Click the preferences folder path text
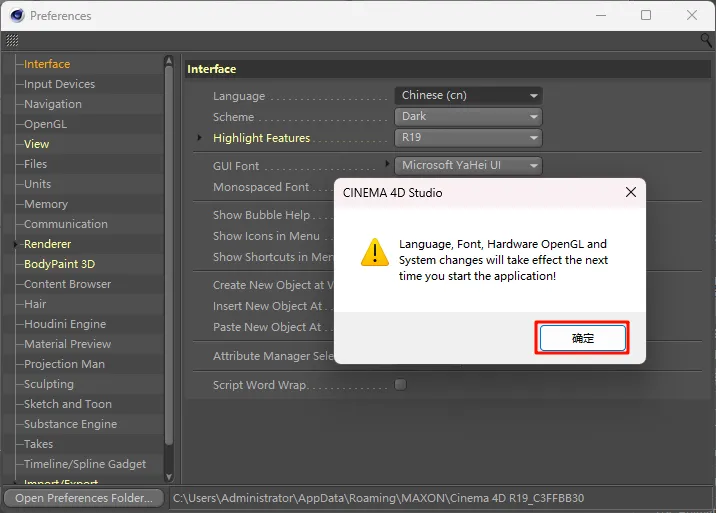The height and width of the screenshot is (513, 716). [379, 498]
